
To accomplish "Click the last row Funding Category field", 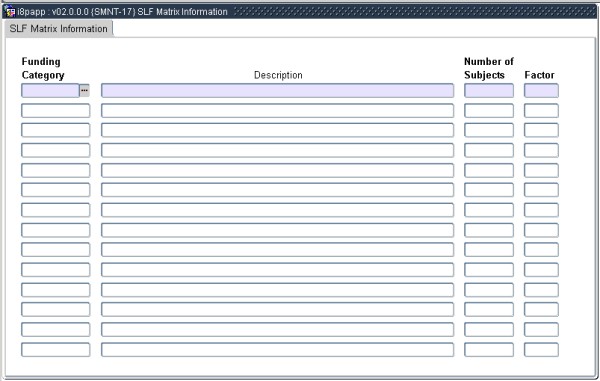I will coord(56,350).
